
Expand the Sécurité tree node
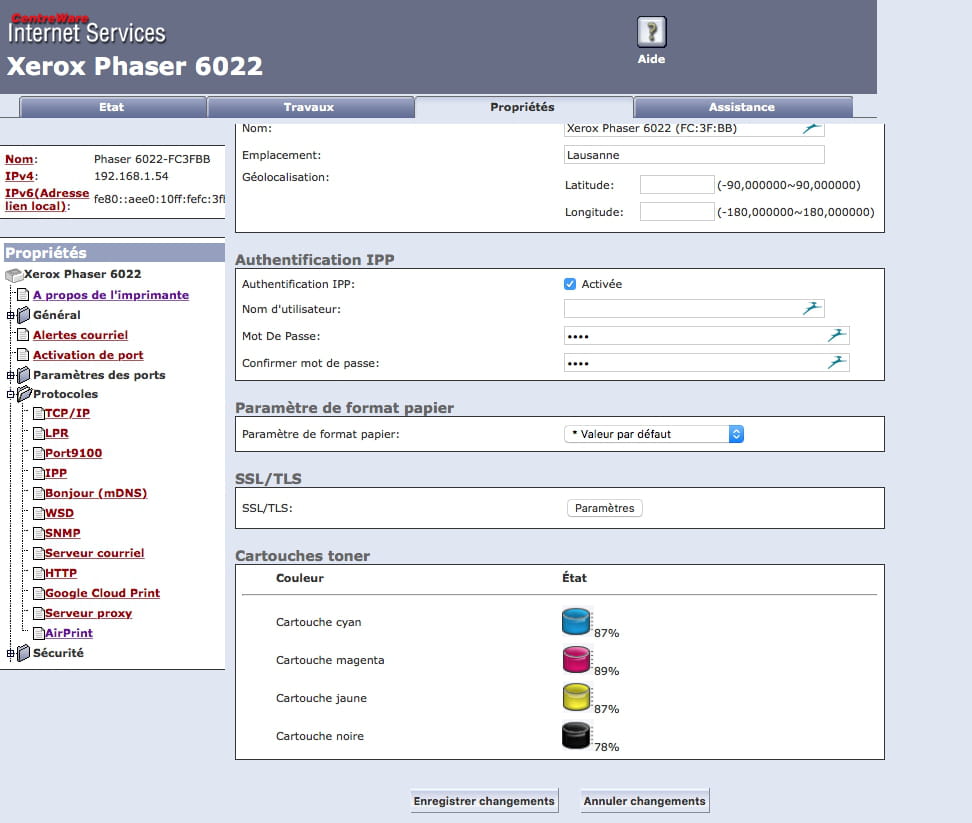[x=10, y=653]
